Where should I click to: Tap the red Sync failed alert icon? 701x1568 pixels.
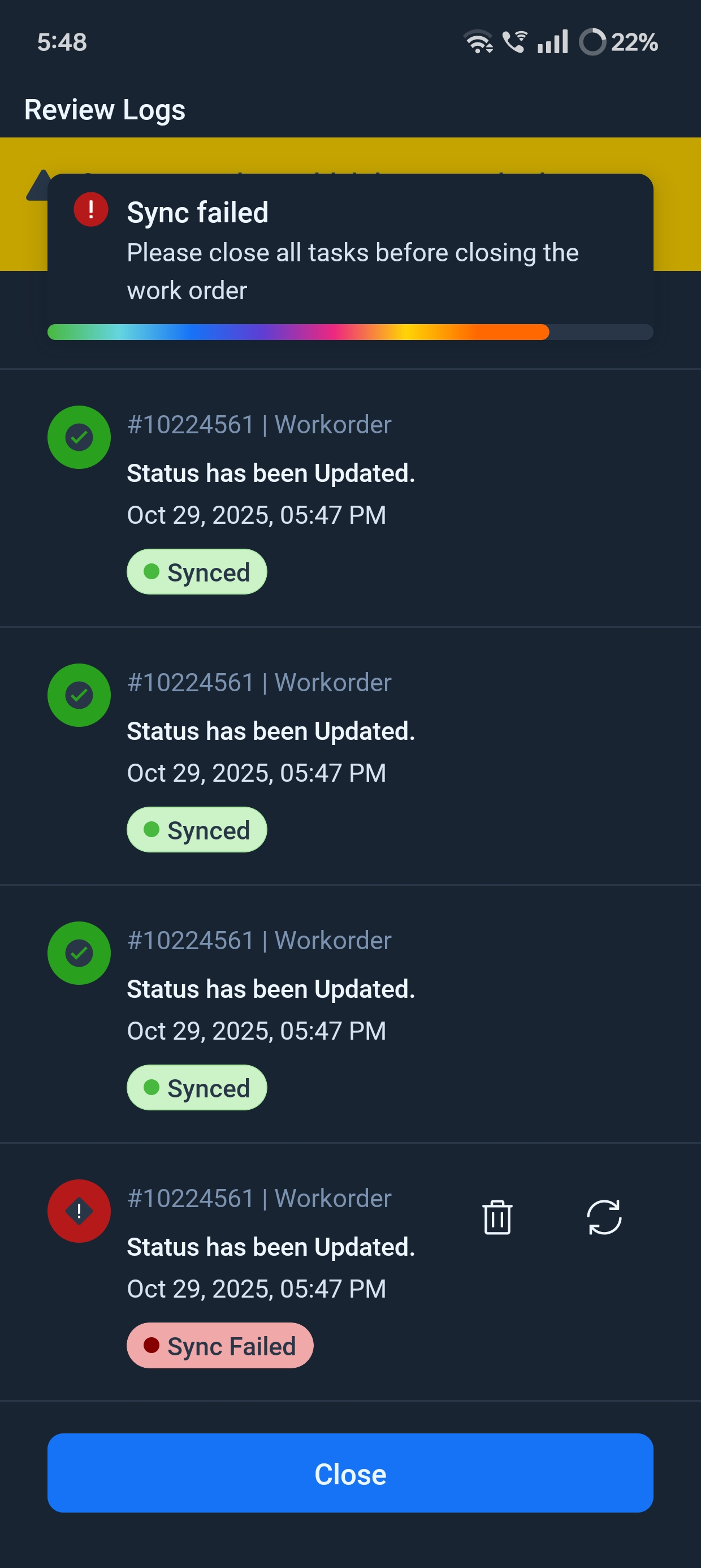tap(90, 210)
